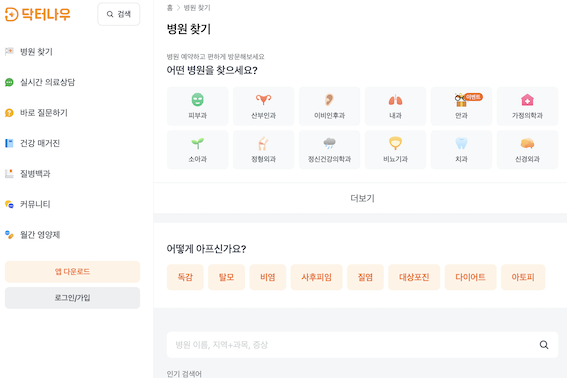
Task: Click the 로그인/가입 button
Action: [72, 298]
